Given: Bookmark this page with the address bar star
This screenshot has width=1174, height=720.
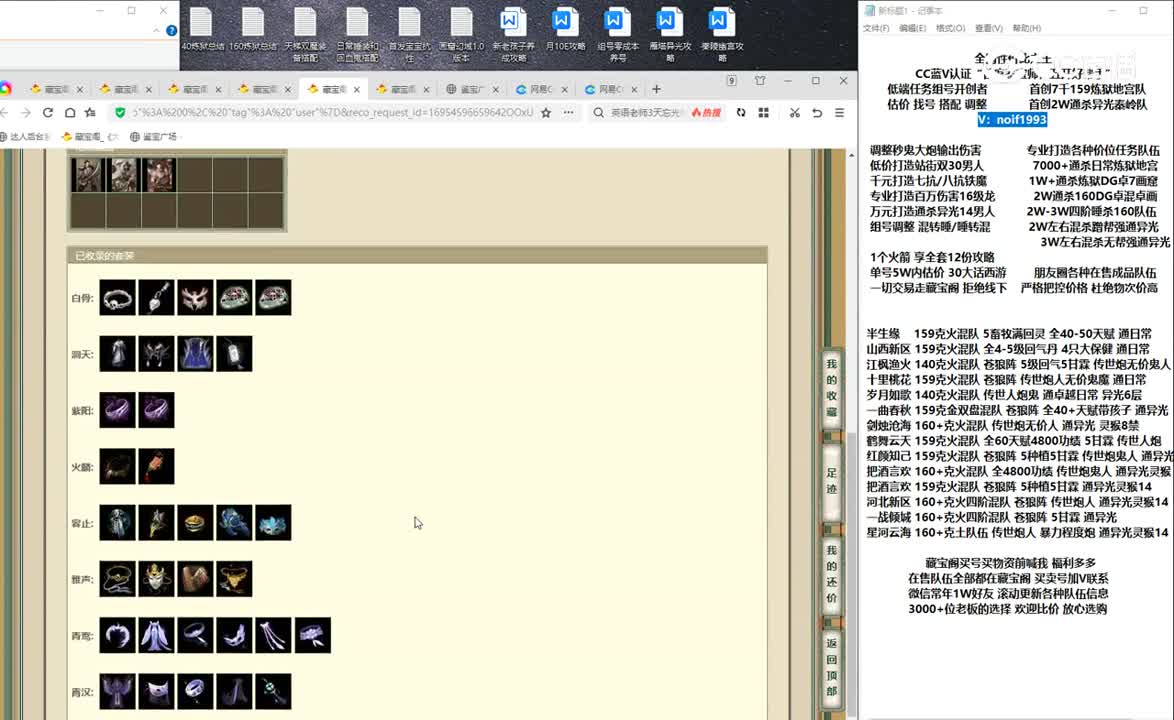Looking at the screenshot, I should click(x=546, y=112).
